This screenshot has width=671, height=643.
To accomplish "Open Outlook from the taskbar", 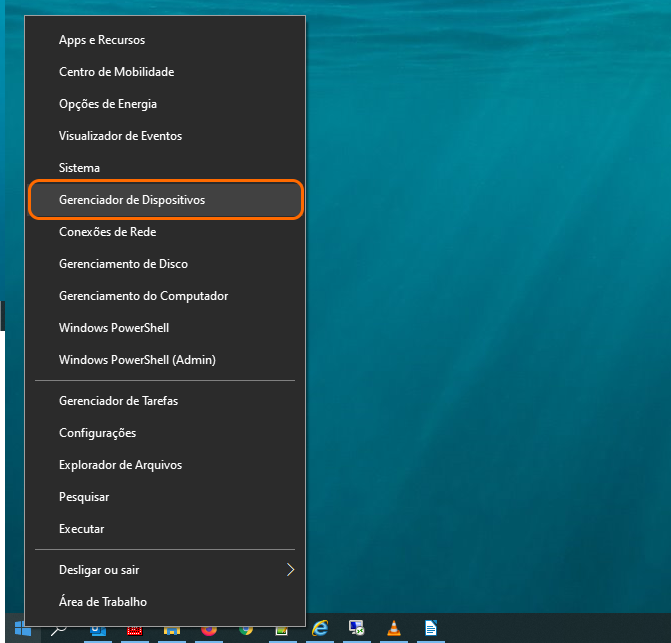I will click(x=98, y=630).
